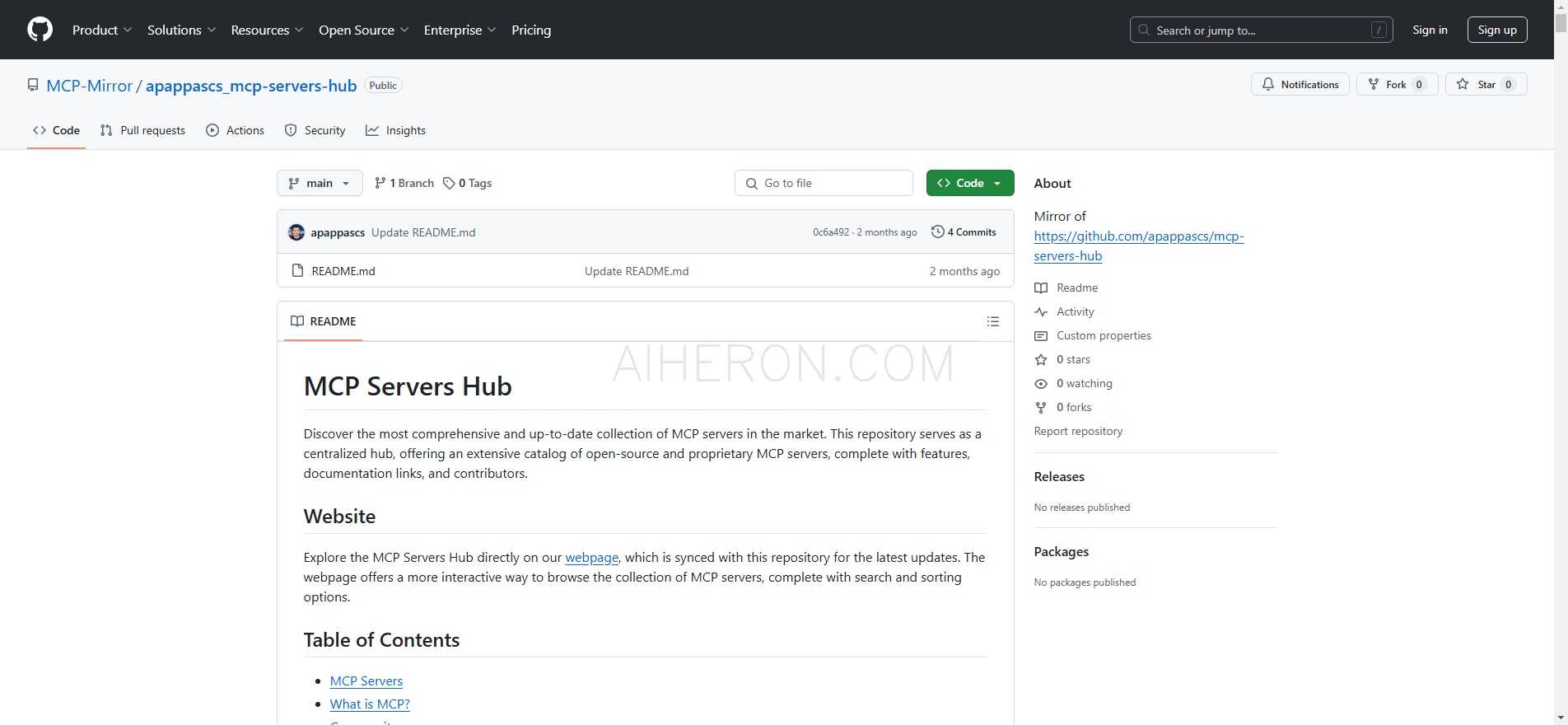Click the clock icon beside 4 Commits
Screen dimensions: 1568x725
(937, 232)
